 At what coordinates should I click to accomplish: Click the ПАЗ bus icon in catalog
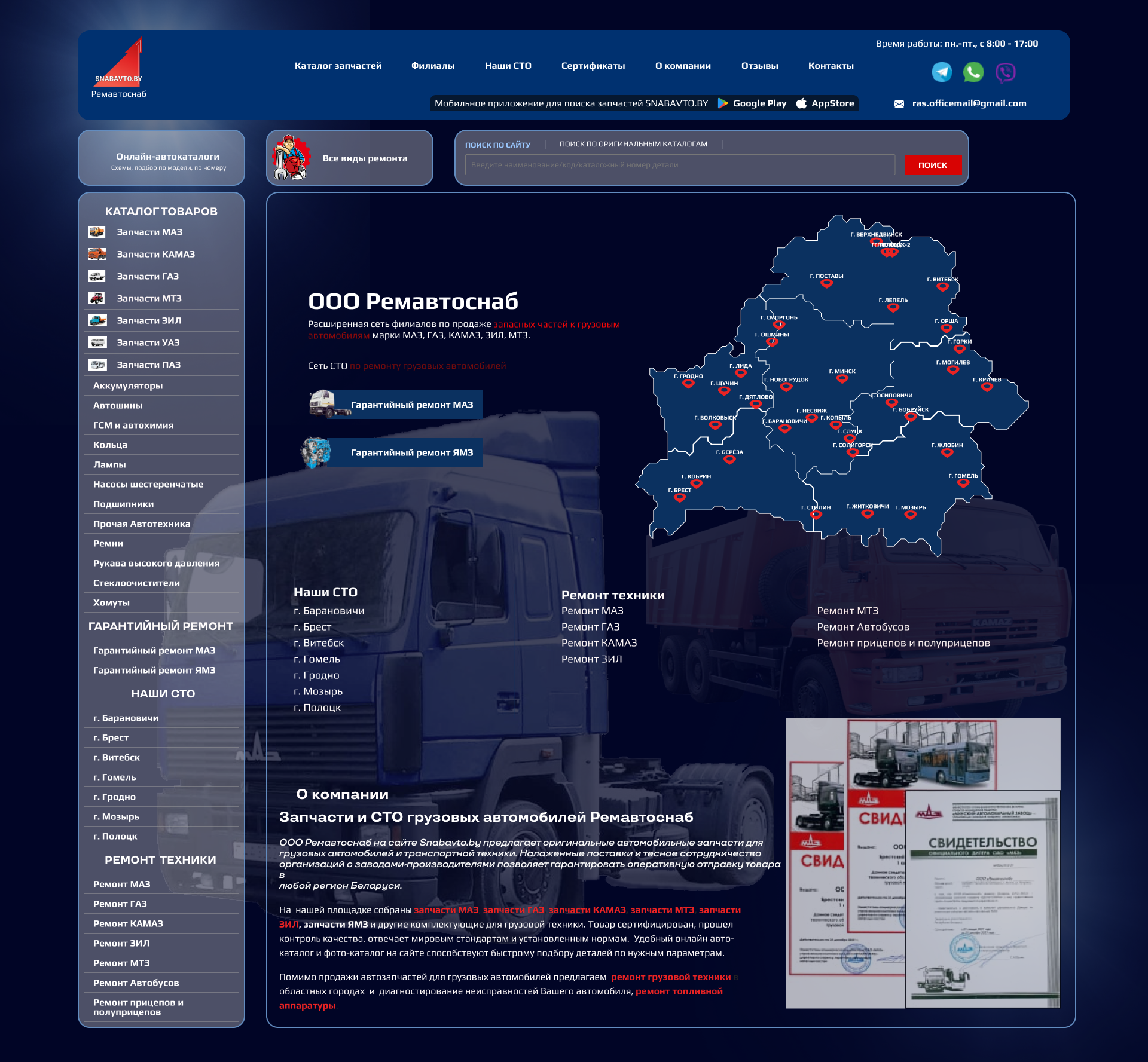pyautogui.click(x=97, y=365)
